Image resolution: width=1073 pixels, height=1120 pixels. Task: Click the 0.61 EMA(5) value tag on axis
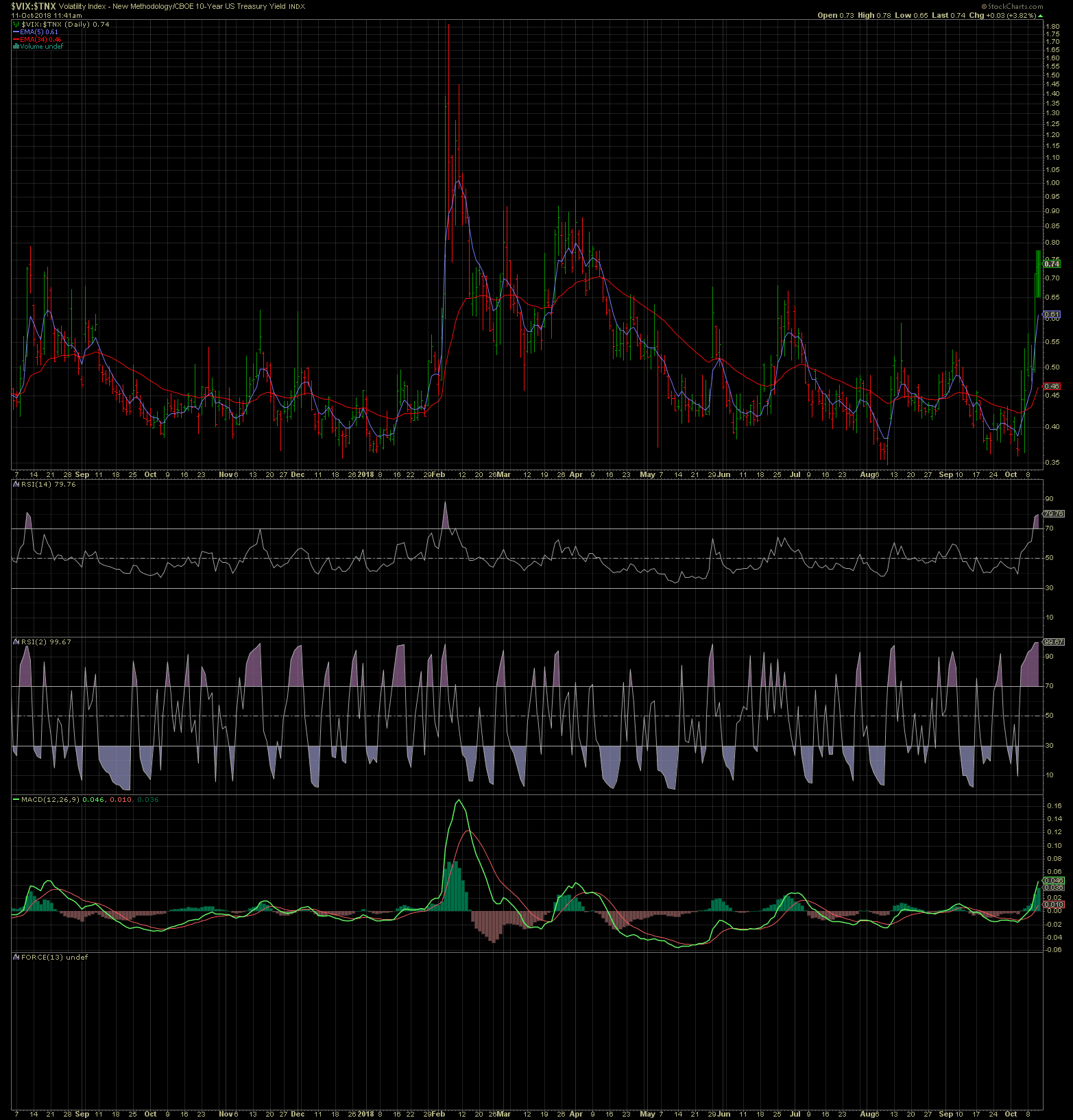click(1052, 315)
